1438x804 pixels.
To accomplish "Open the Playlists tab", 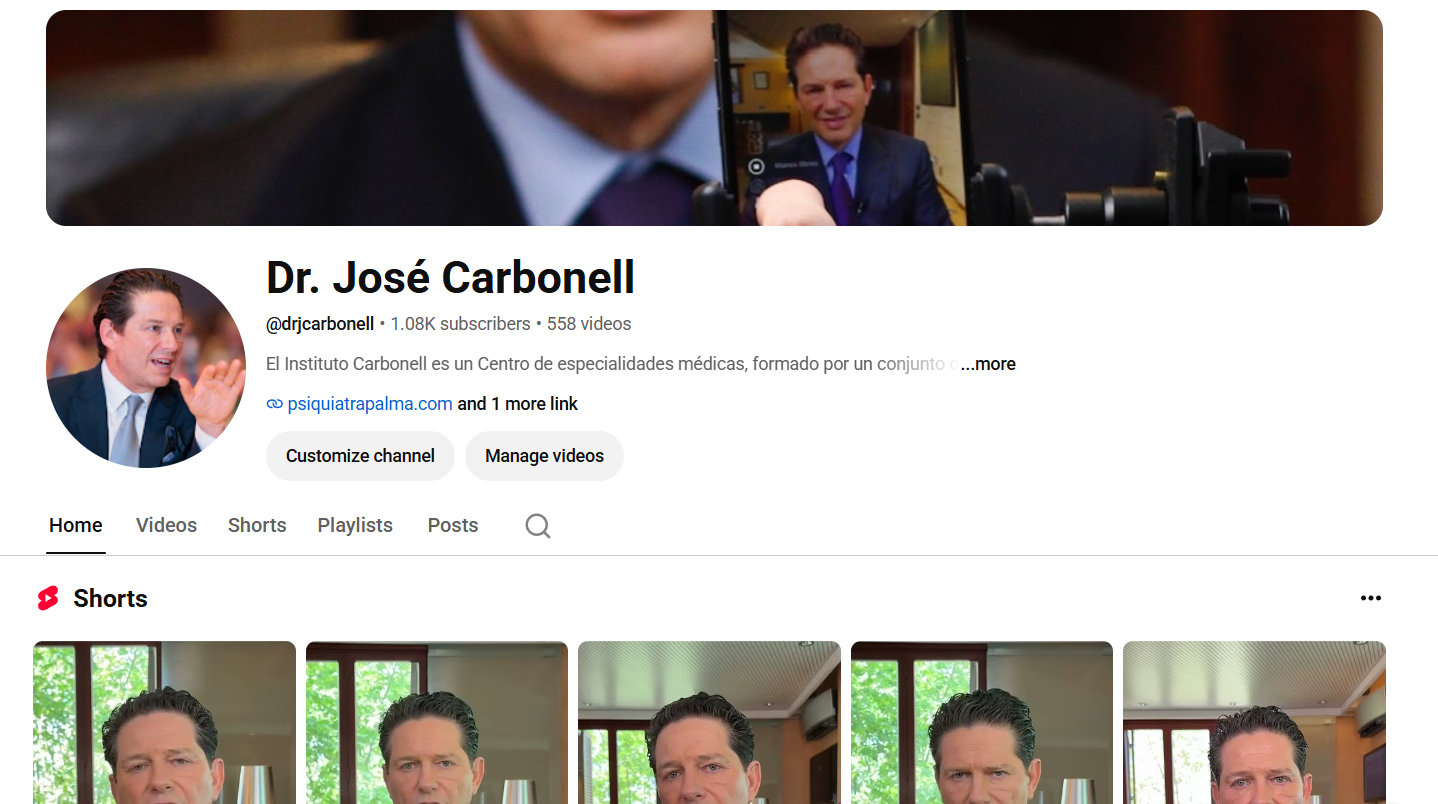I will 355,525.
